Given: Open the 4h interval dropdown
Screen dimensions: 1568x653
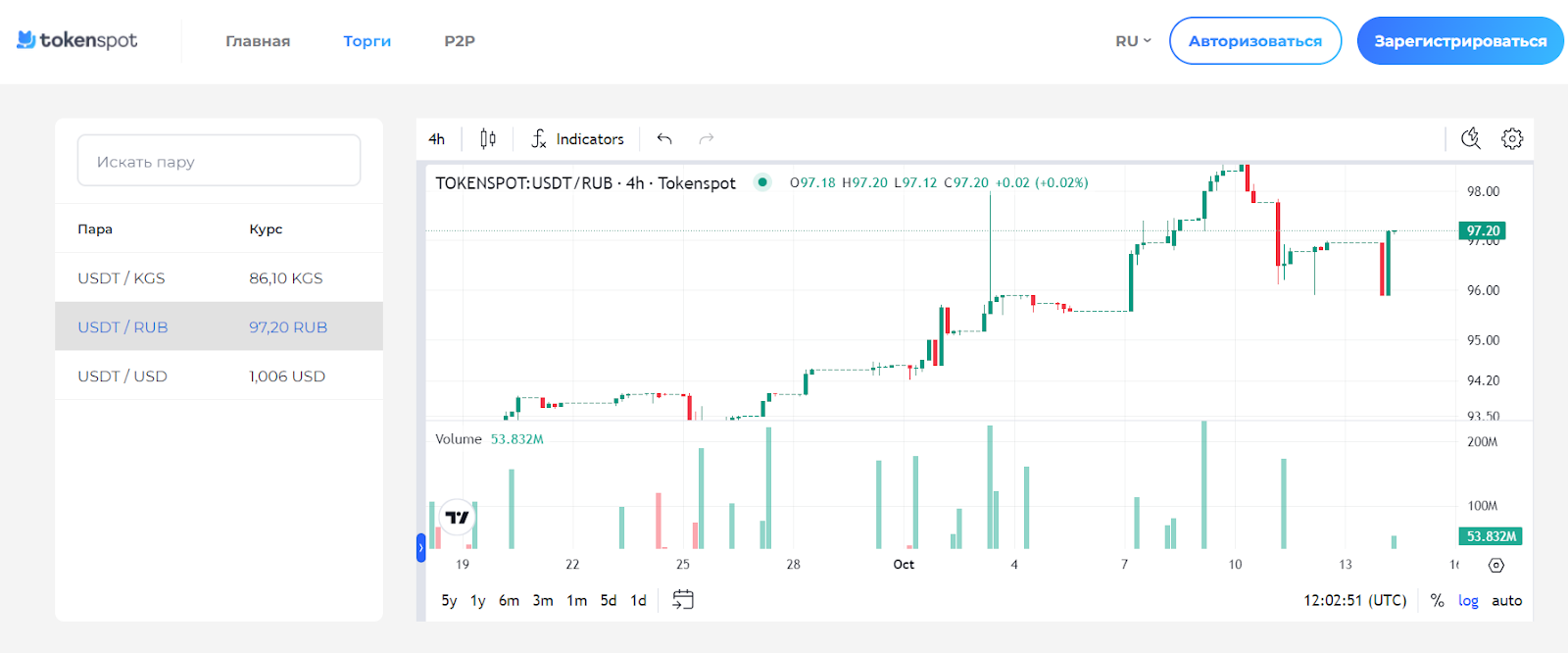Looking at the screenshot, I should click(437, 139).
